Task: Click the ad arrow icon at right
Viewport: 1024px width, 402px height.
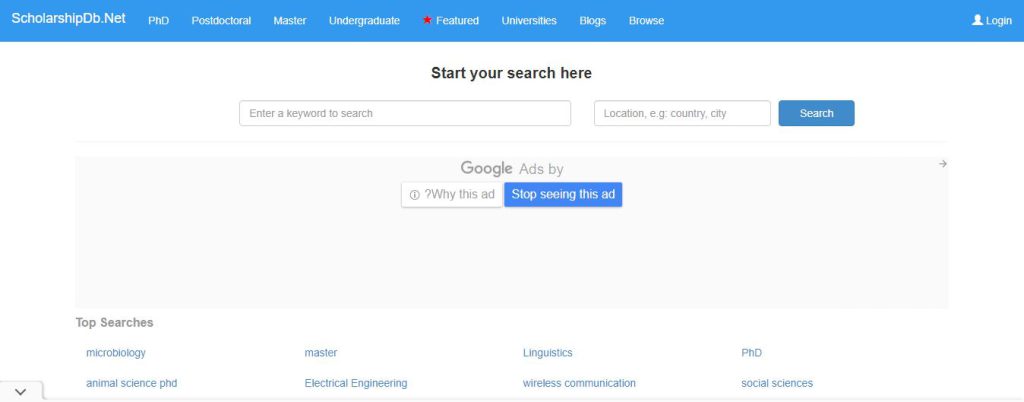Action: point(942,164)
